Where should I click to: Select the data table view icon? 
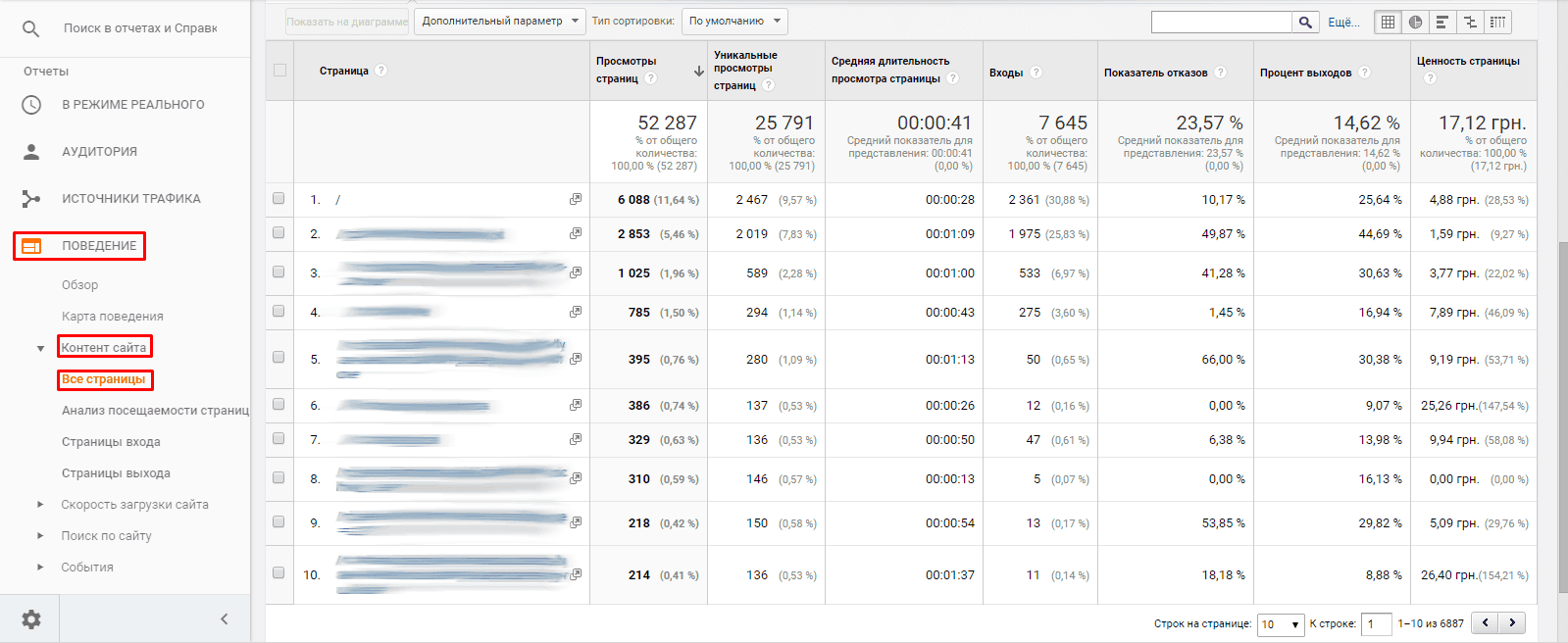(x=1388, y=22)
